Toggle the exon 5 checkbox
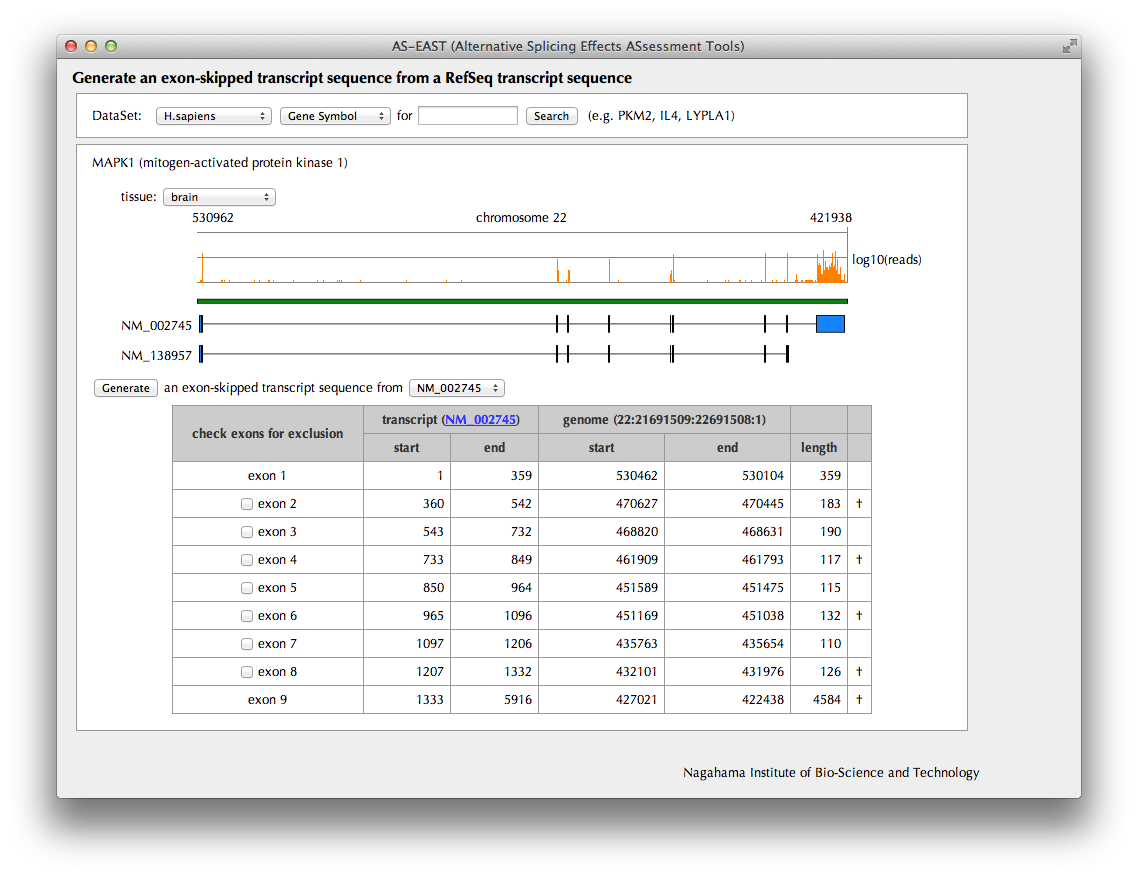Image resolution: width=1138 pixels, height=877 pixels. tap(247, 588)
